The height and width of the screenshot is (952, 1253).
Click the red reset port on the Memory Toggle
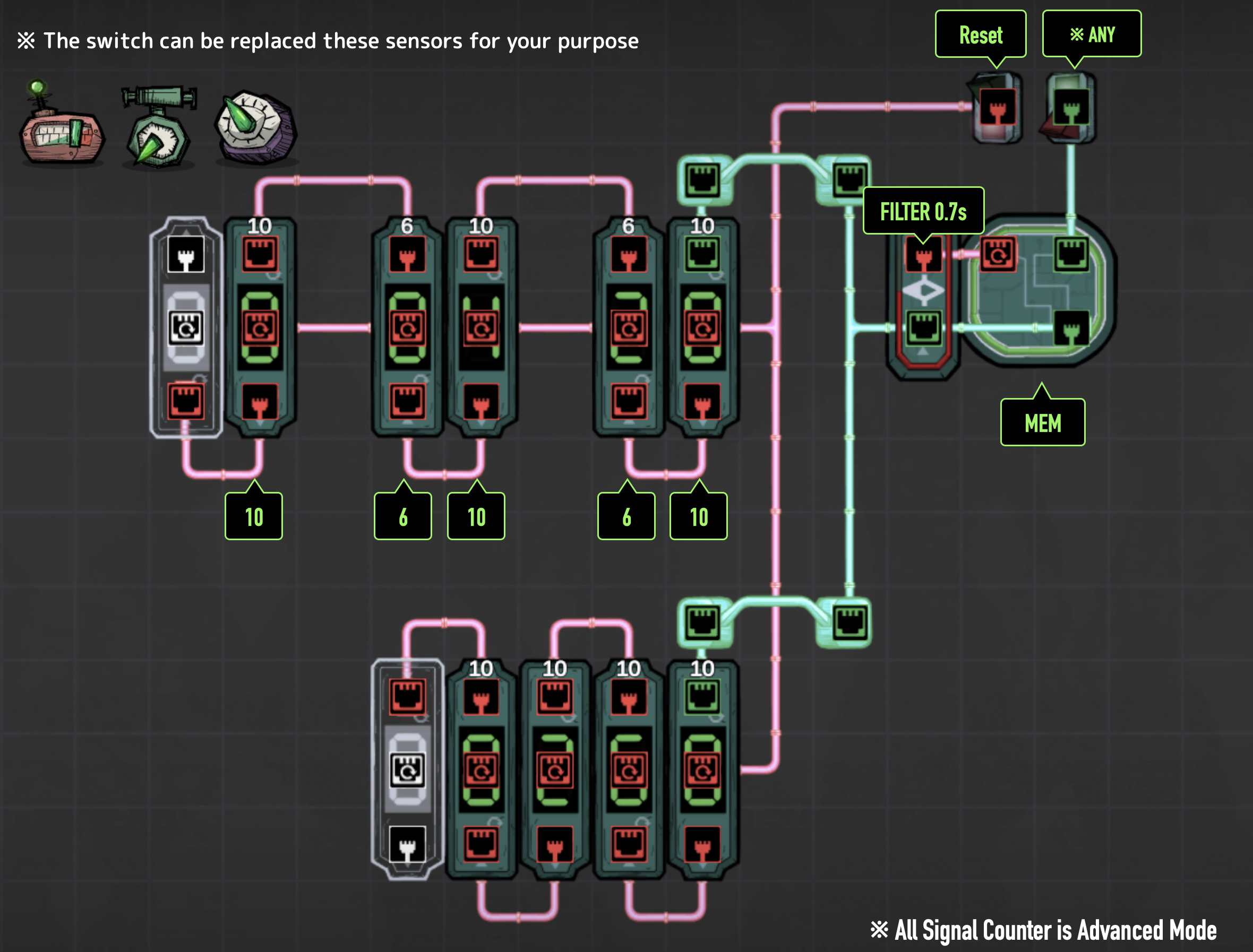(998, 254)
